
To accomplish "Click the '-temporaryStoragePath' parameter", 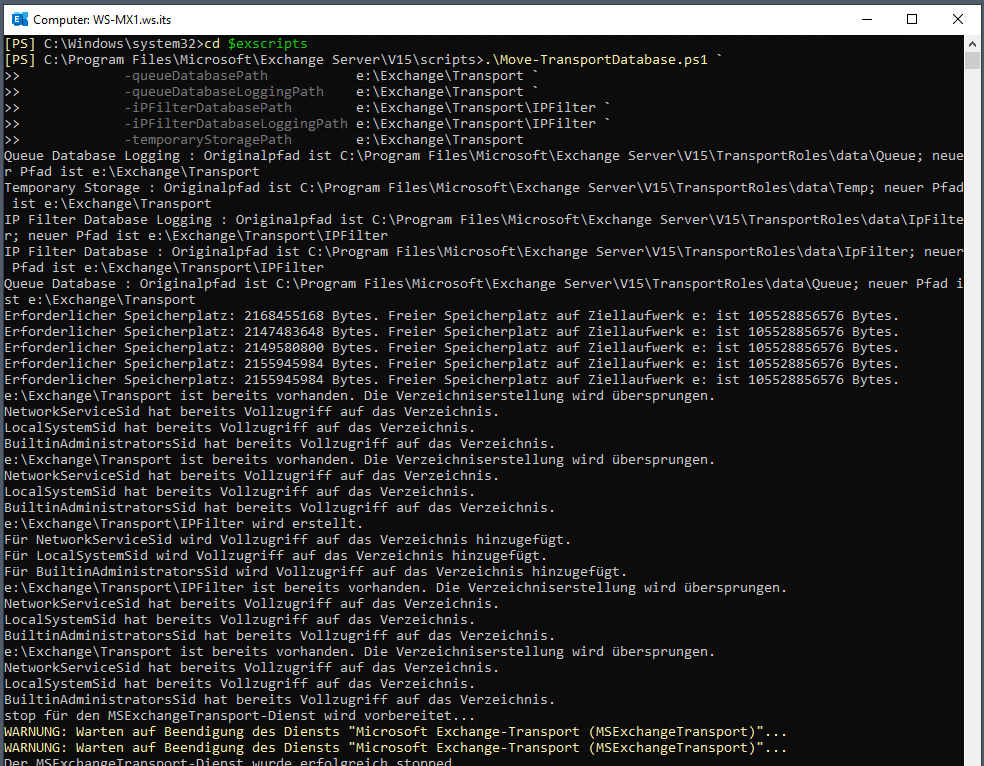I will point(208,140).
